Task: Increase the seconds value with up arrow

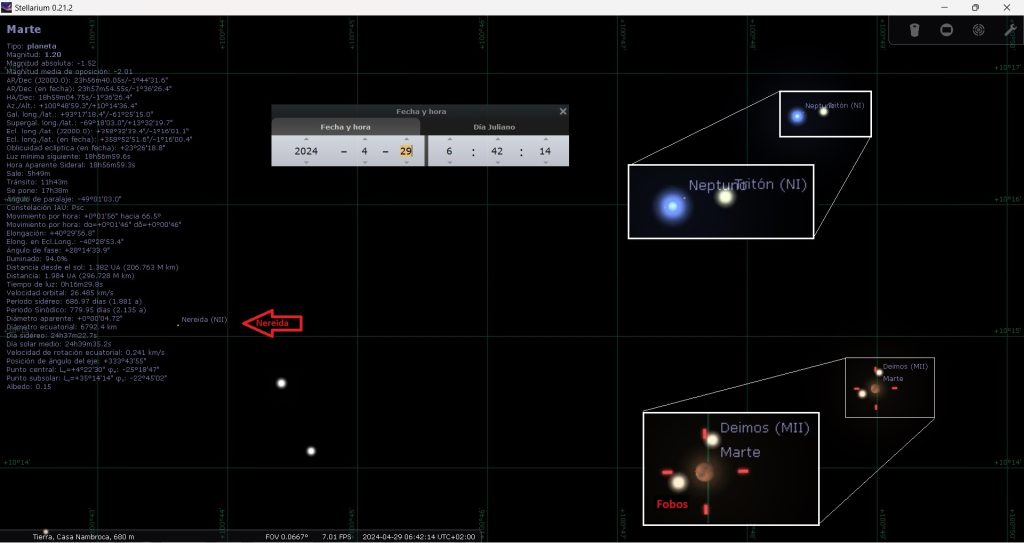Action: pyautogui.click(x=545, y=139)
